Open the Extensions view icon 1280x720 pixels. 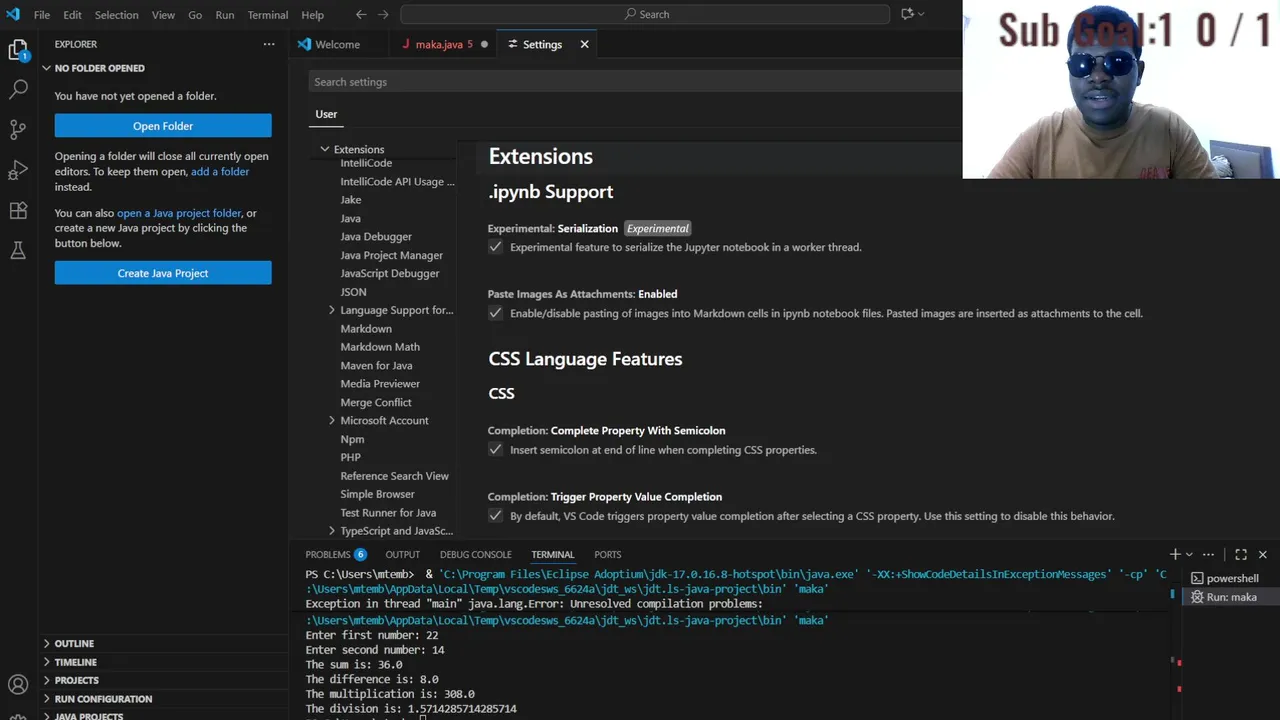[18, 211]
